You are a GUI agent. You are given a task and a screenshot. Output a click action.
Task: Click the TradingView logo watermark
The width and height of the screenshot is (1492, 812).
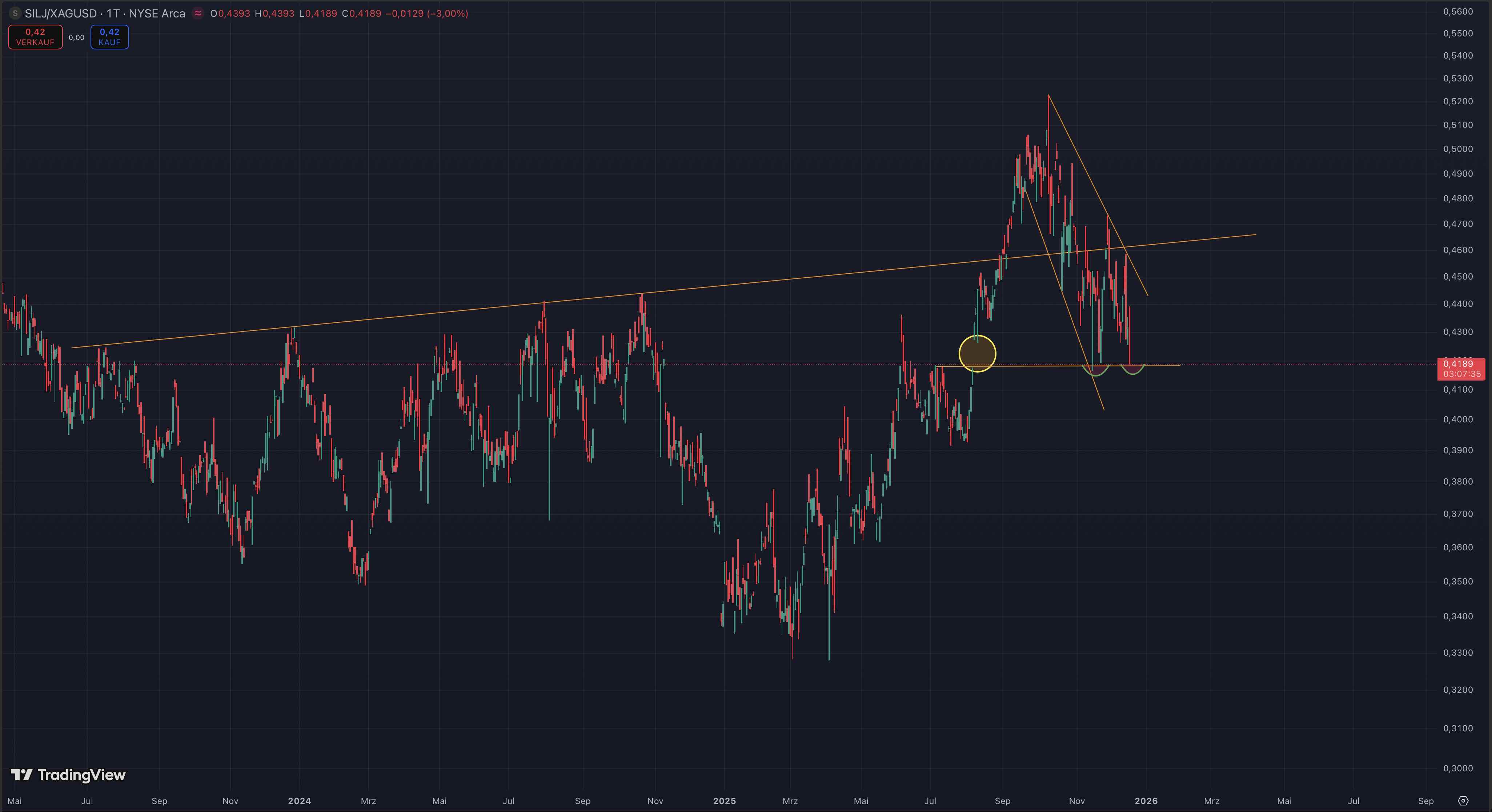pos(68,775)
